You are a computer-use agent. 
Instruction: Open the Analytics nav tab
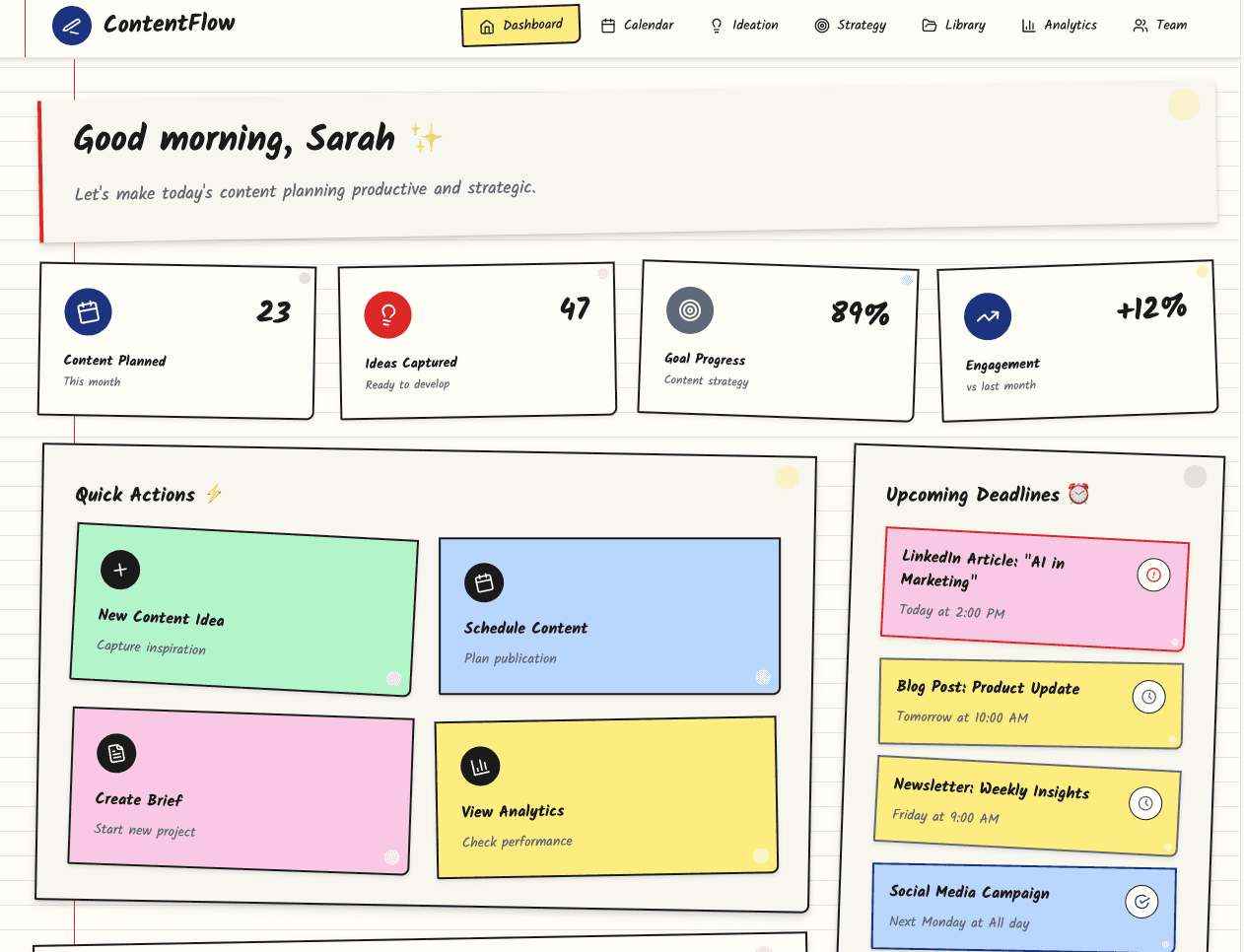[1060, 25]
